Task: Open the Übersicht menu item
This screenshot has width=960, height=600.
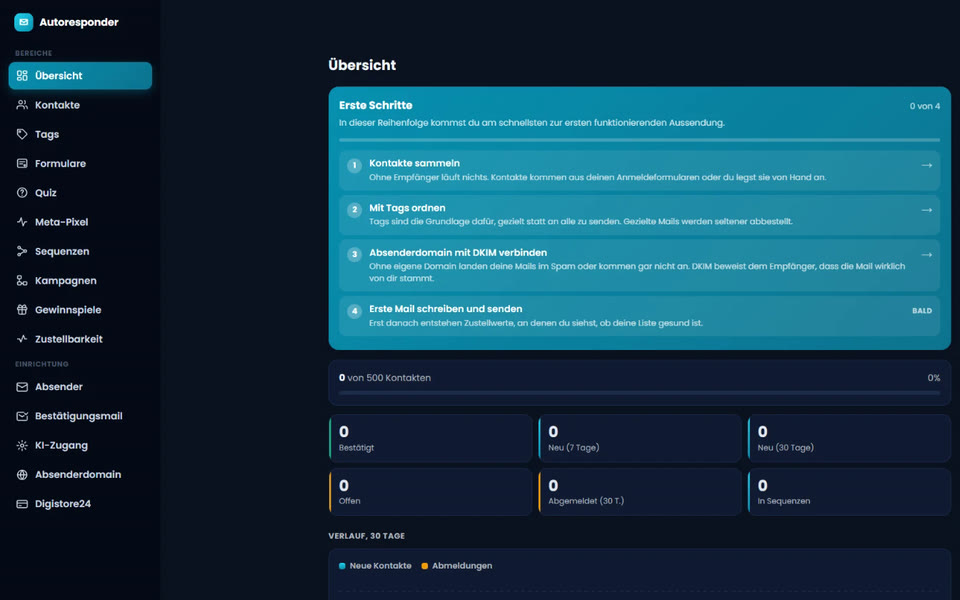Action: (x=80, y=75)
